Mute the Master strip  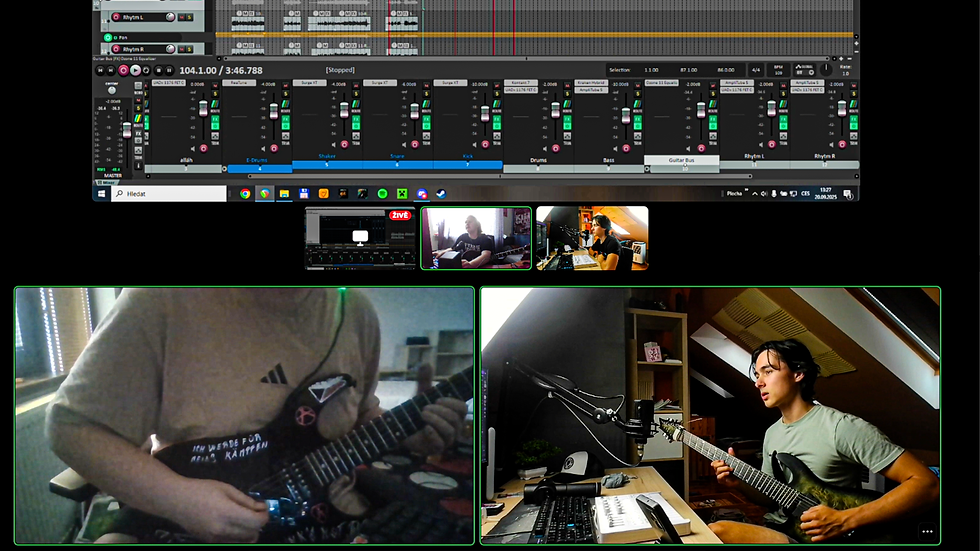click(x=139, y=100)
